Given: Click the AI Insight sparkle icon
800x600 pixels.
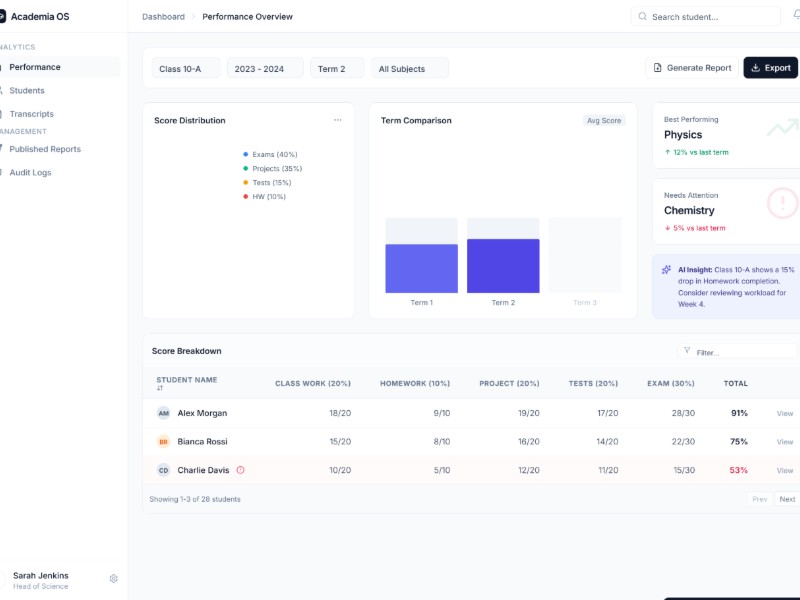Looking at the screenshot, I should click(666, 269).
